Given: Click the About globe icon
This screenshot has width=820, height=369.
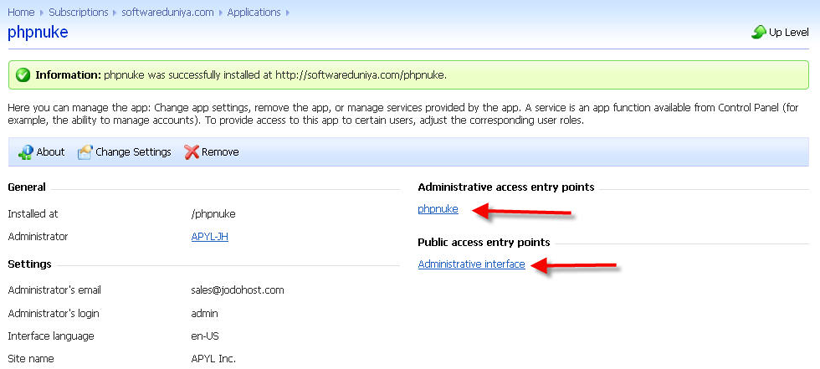Looking at the screenshot, I should pyautogui.click(x=25, y=153).
